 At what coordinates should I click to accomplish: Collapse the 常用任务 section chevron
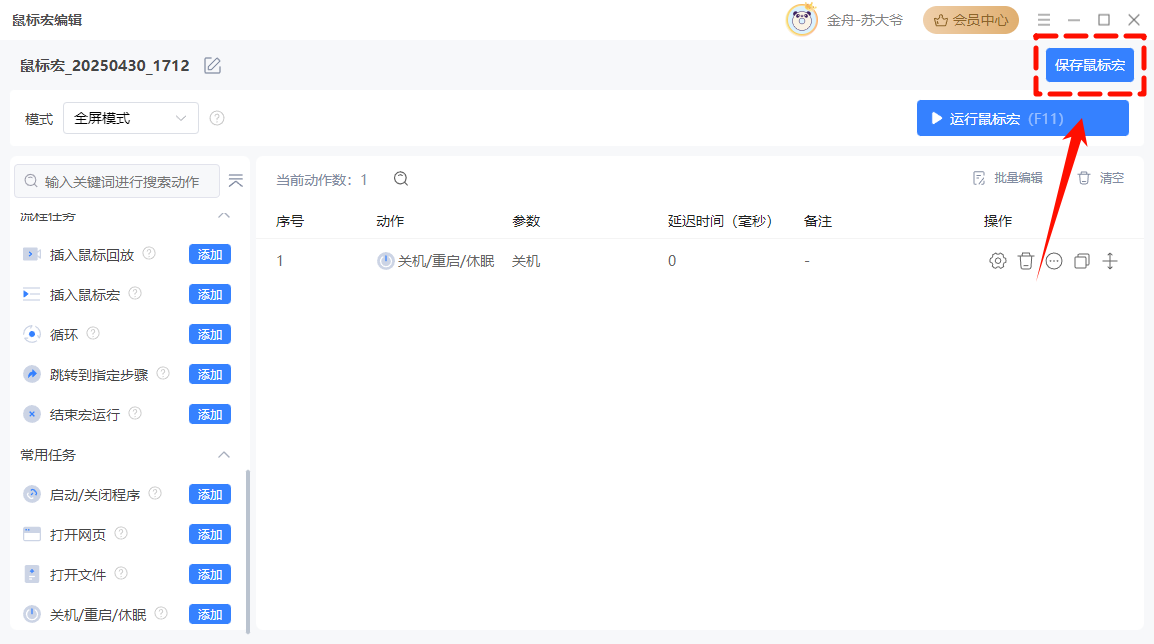pyautogui.click(x=224, y=455)
